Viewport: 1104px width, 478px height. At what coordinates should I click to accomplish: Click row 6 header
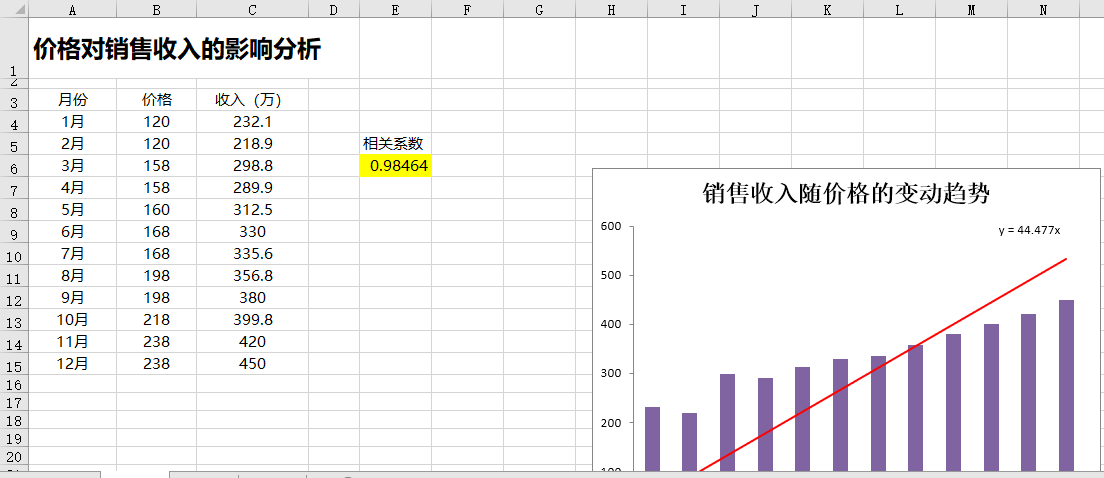click(x=14, y=168)
